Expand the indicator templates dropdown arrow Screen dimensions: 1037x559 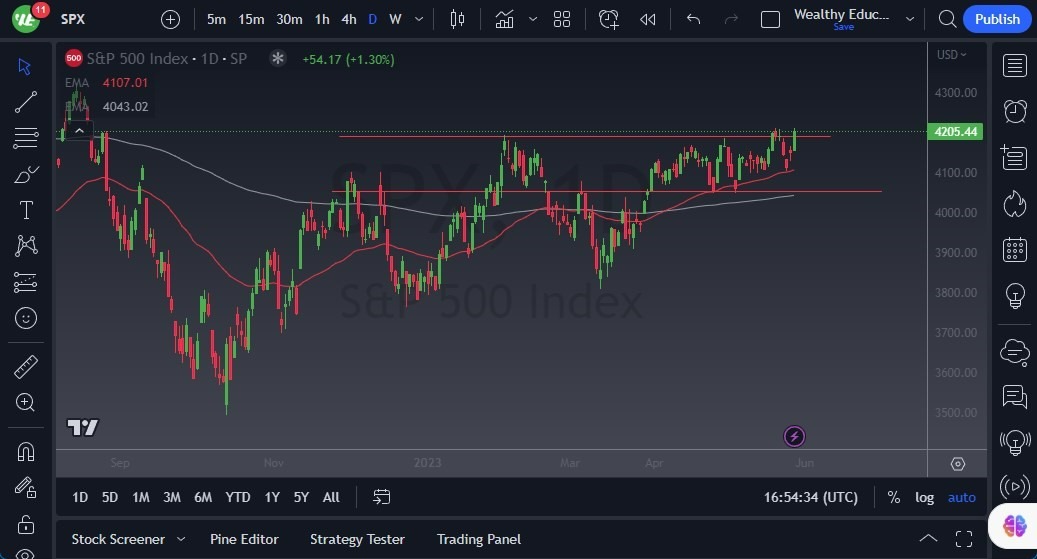(x=532, y=20)
